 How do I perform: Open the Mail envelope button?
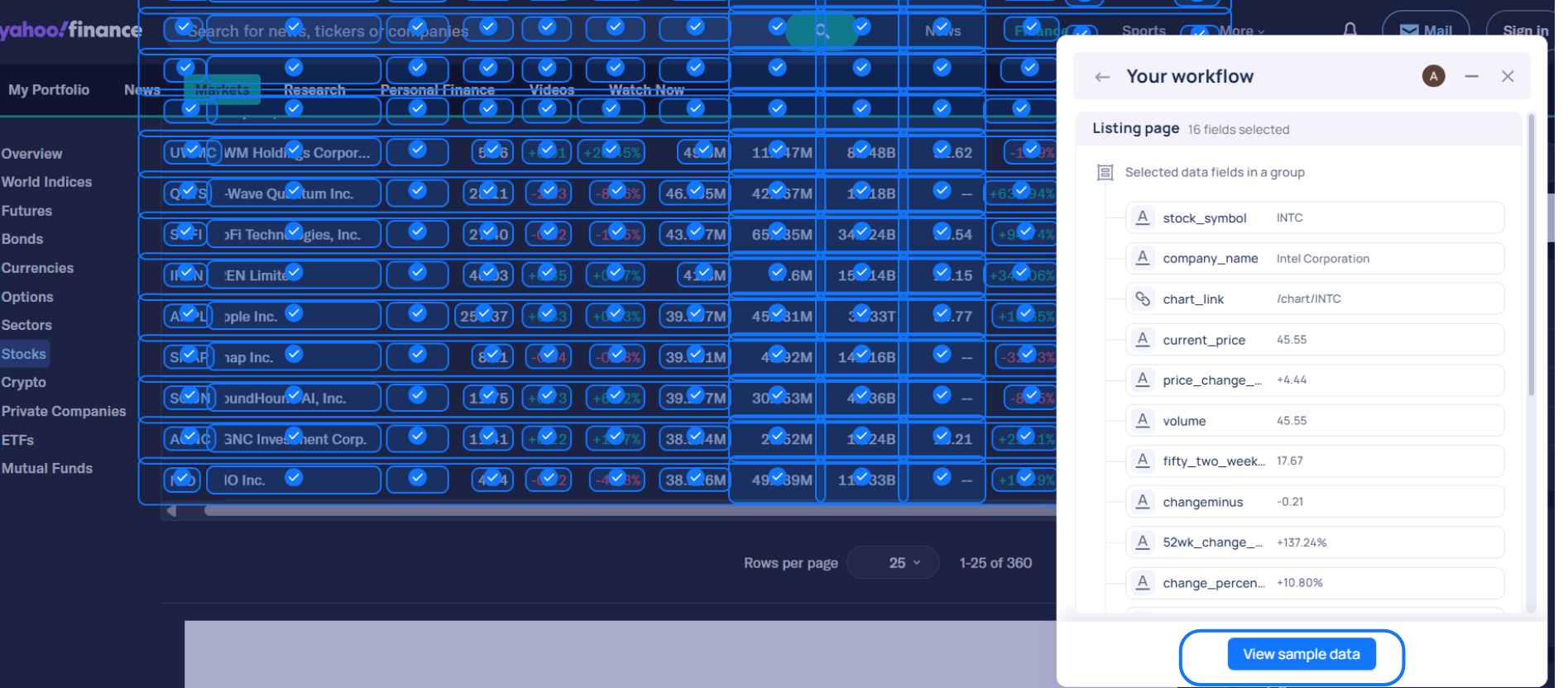click(1425, 31)
